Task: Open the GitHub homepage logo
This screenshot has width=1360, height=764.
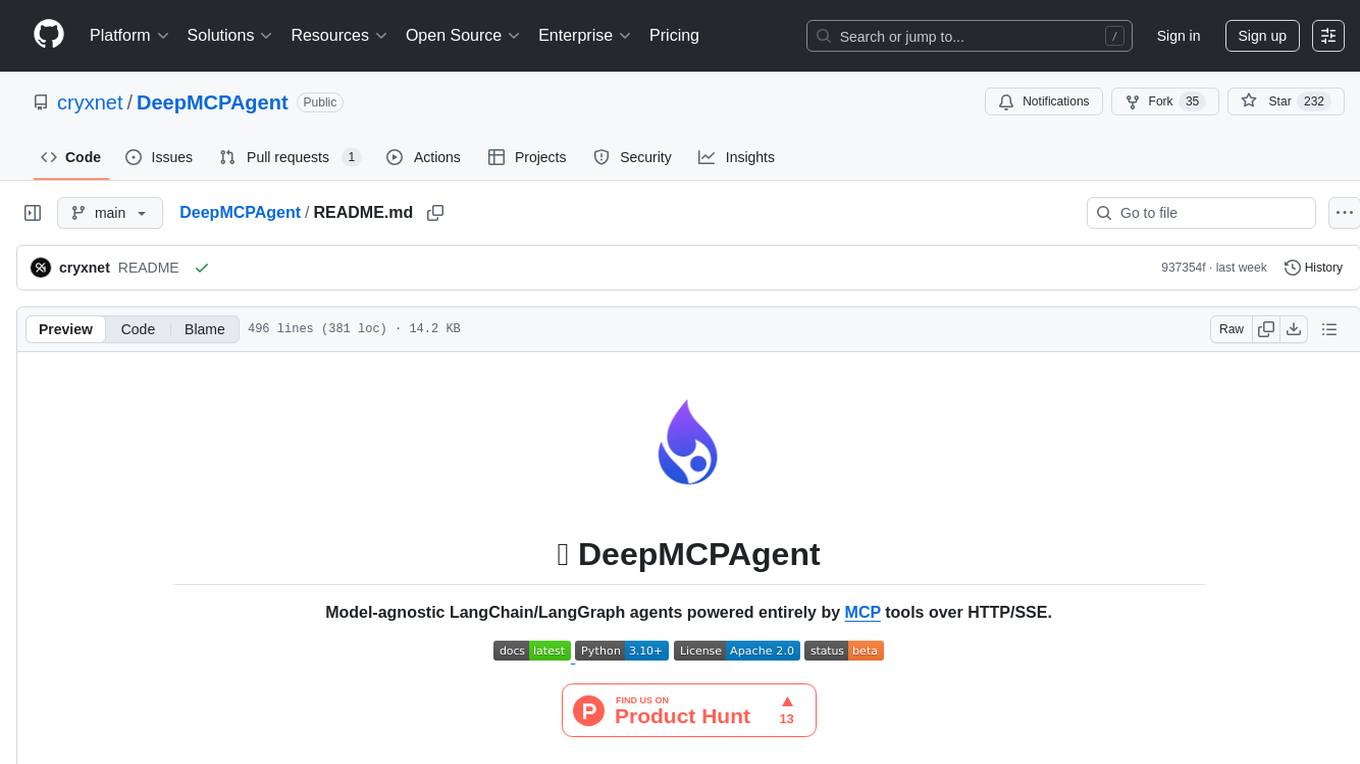Action: (49, 35)
